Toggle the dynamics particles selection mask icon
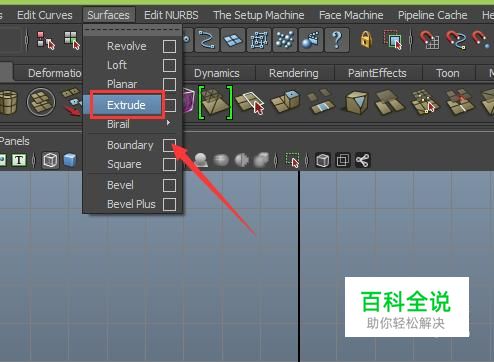The width and height of the screenshot is (494, 362). pos(285,40)
